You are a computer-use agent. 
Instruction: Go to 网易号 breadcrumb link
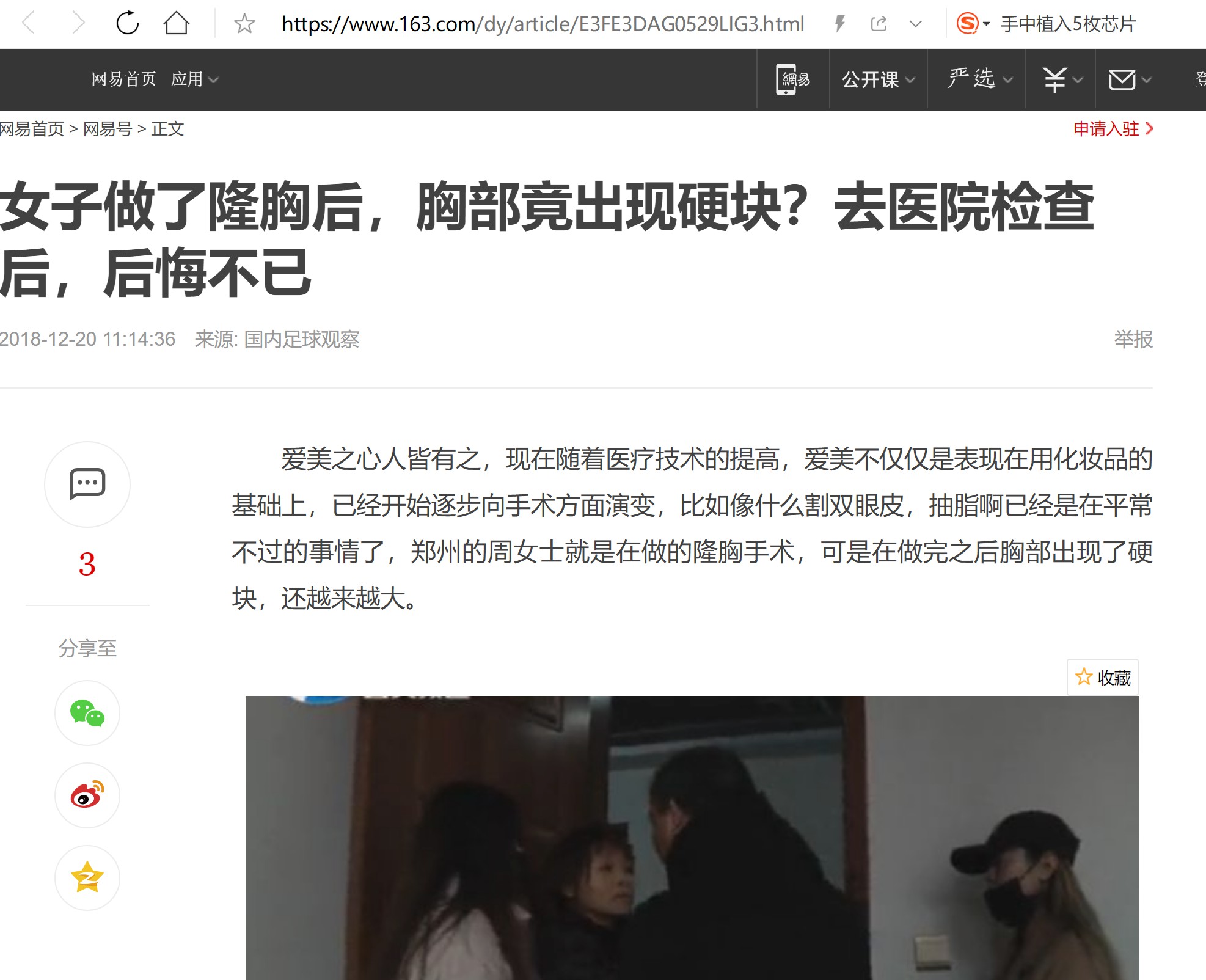pos(108,129)
